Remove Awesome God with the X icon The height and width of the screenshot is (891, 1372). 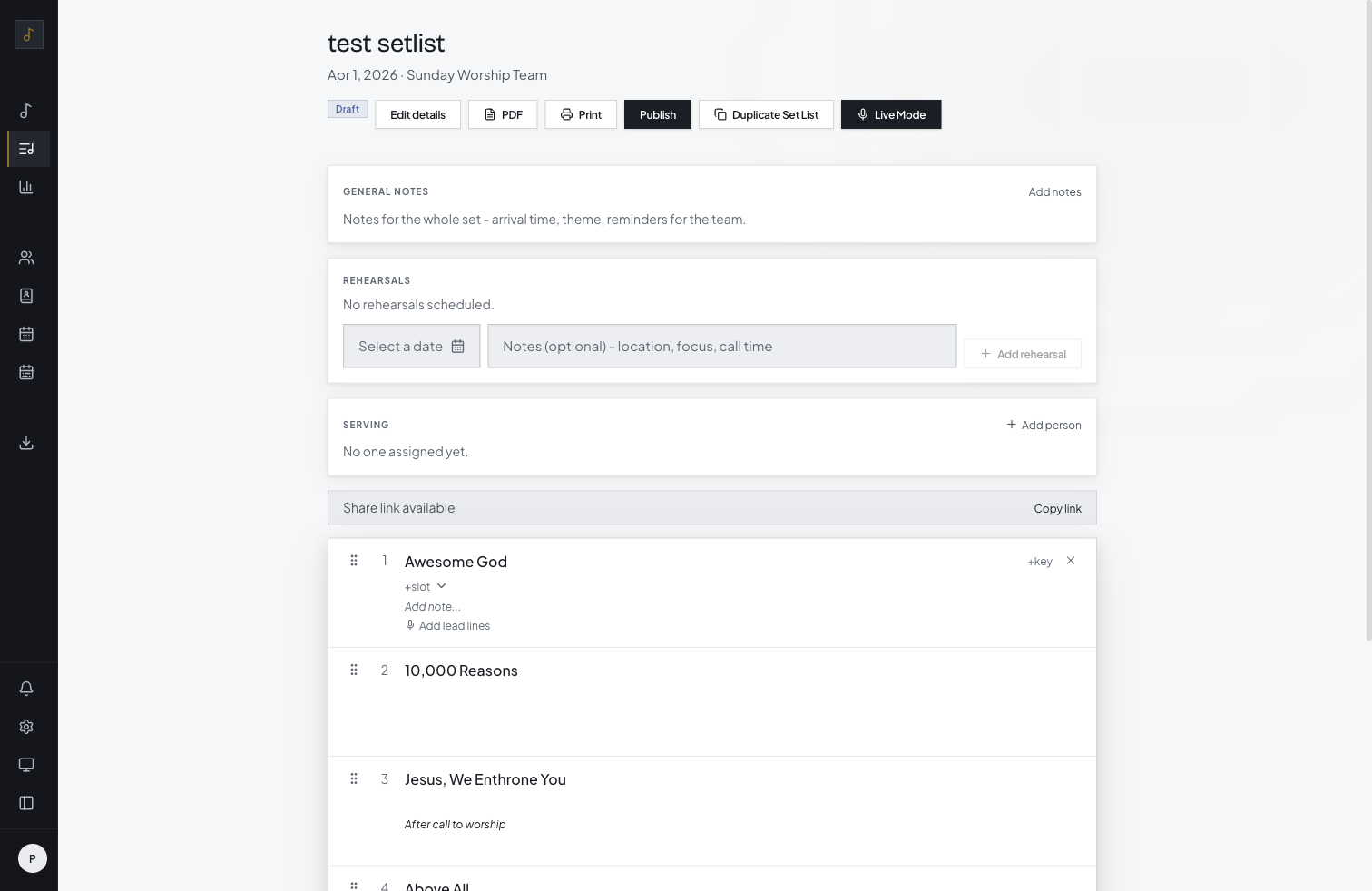[x=1071, y=561]
